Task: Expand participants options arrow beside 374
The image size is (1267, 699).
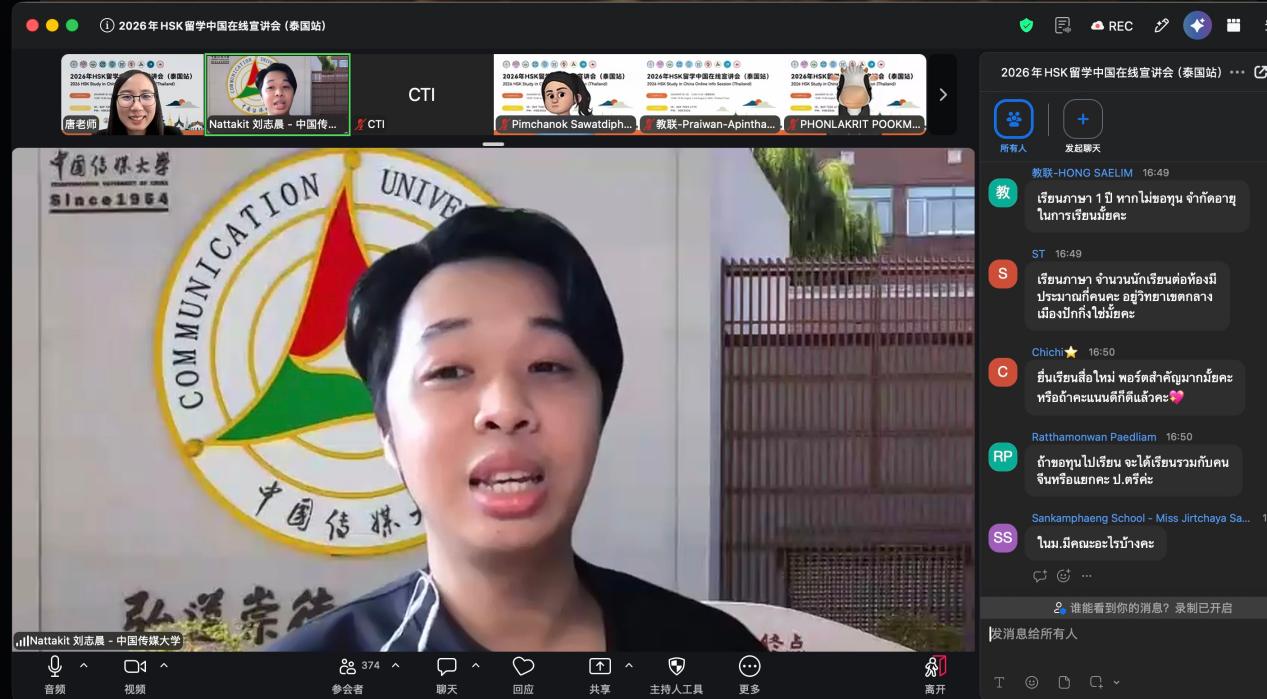Action: [395, 665]
